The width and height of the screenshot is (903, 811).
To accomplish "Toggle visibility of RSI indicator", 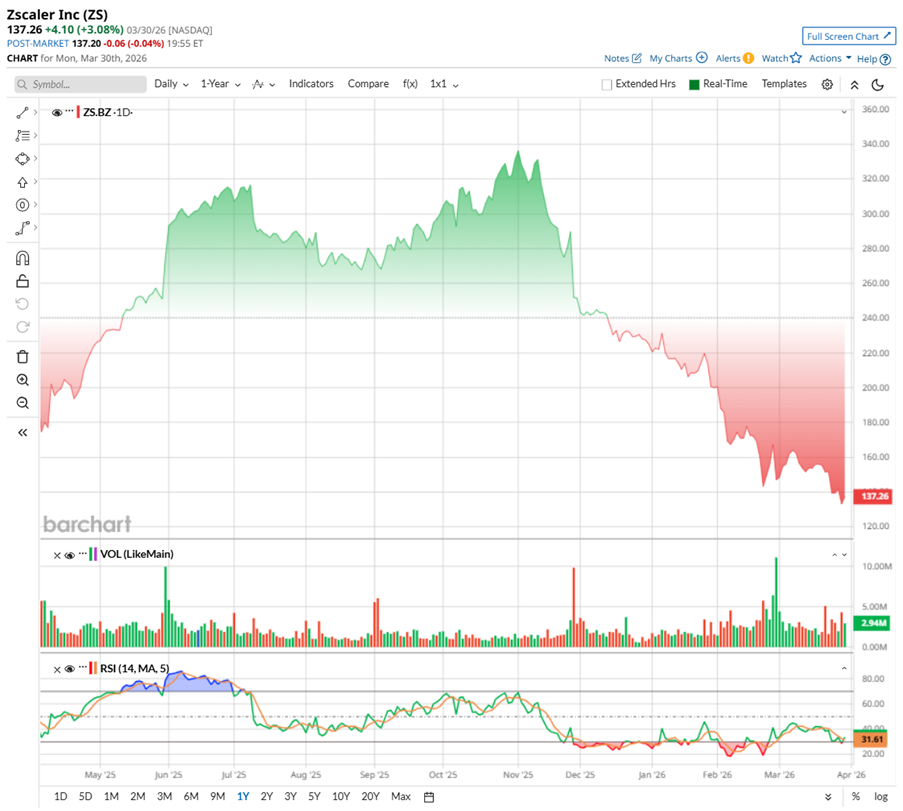I will [x=70, y=669].
